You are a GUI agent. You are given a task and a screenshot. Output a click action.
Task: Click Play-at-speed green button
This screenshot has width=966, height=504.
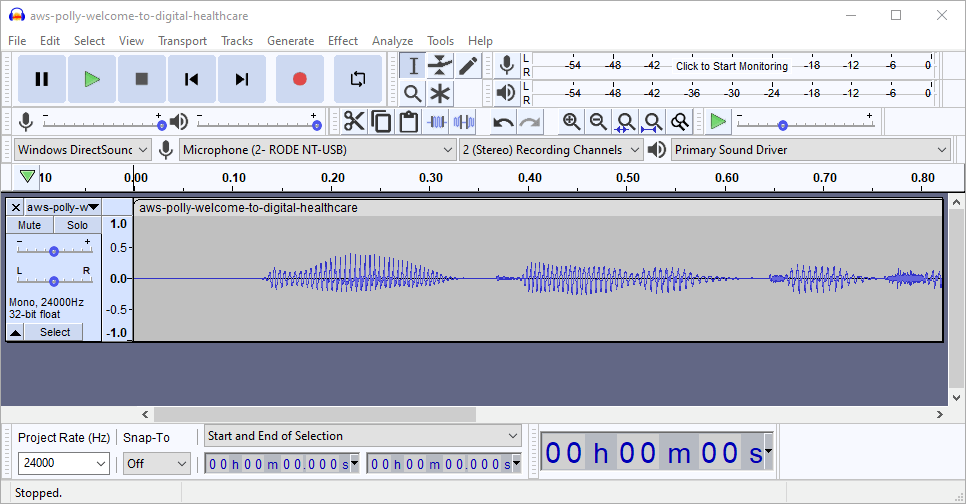pyautogui.click(x=718, y=121)
